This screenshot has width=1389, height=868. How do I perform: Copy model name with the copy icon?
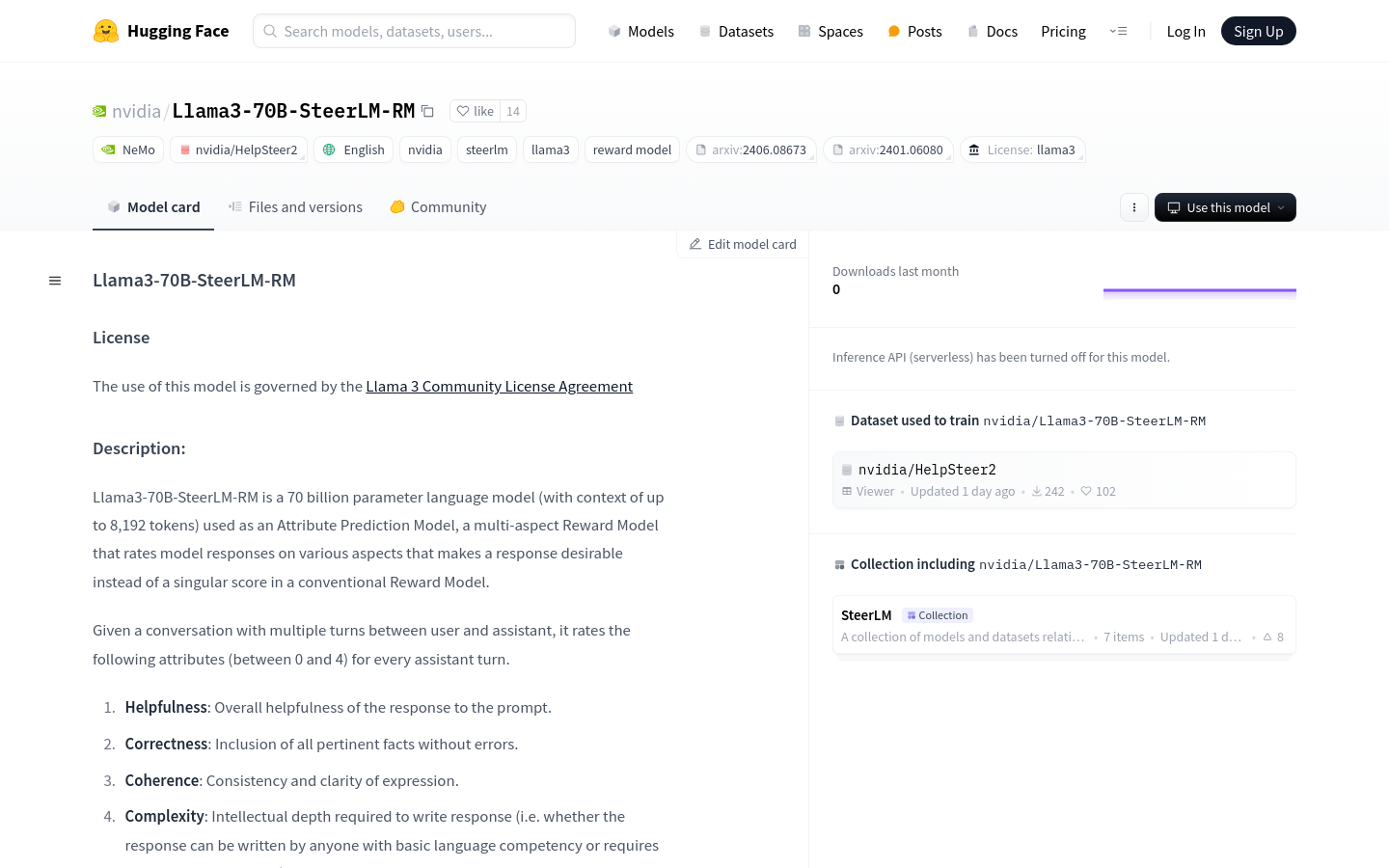click(x=427, y=111)
